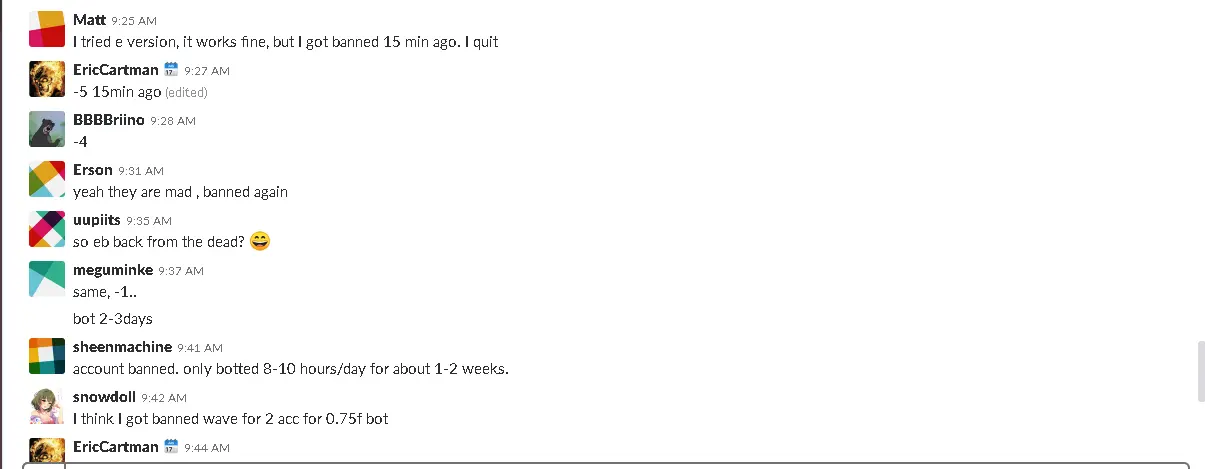Open sheenmachine's avatar icon
Image resolution: width=1205 pixels, height=469 pixels.
point(47,357)
